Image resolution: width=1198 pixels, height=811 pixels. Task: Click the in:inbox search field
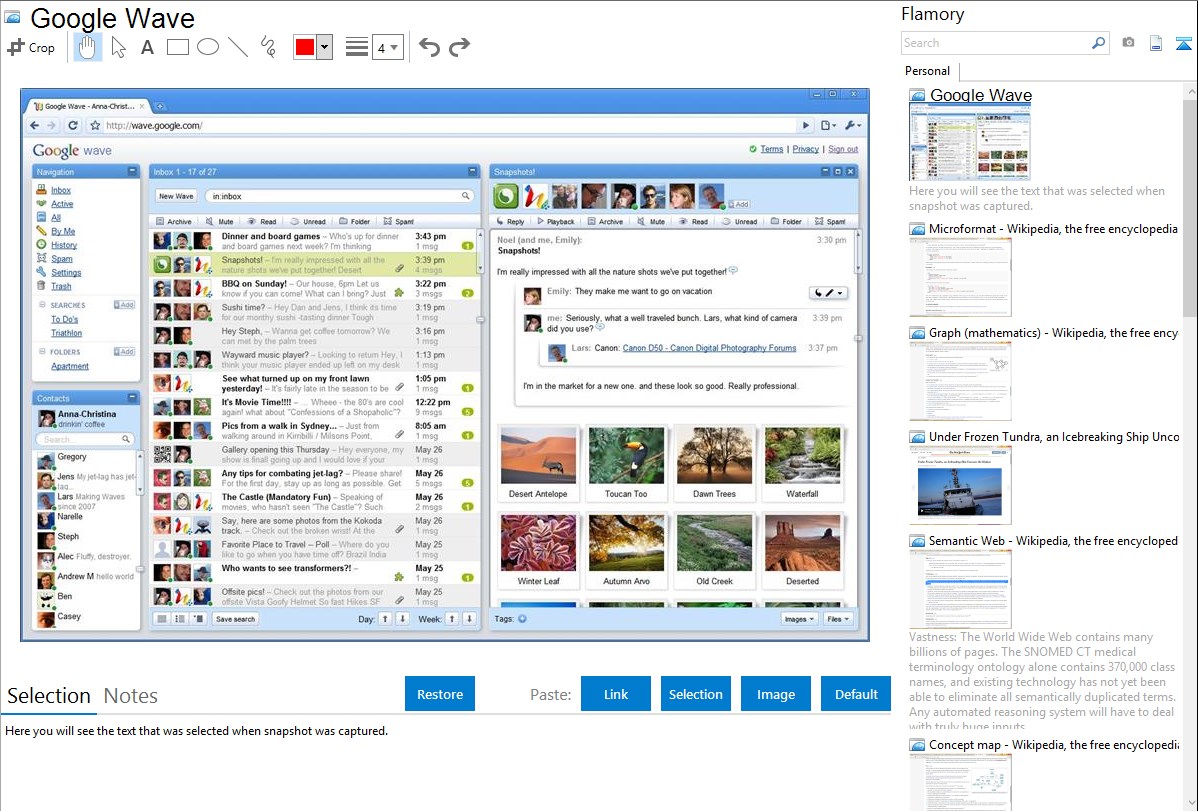338,196
